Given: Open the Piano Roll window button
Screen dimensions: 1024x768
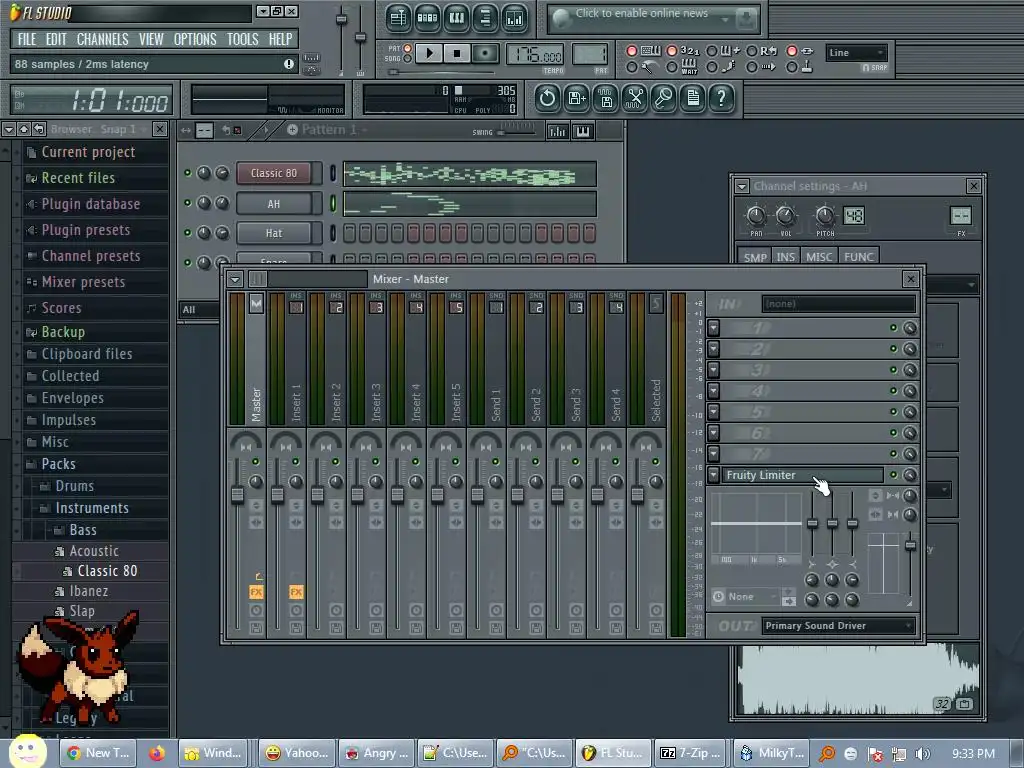Looking at the screenshot, I should click(456, 18).
